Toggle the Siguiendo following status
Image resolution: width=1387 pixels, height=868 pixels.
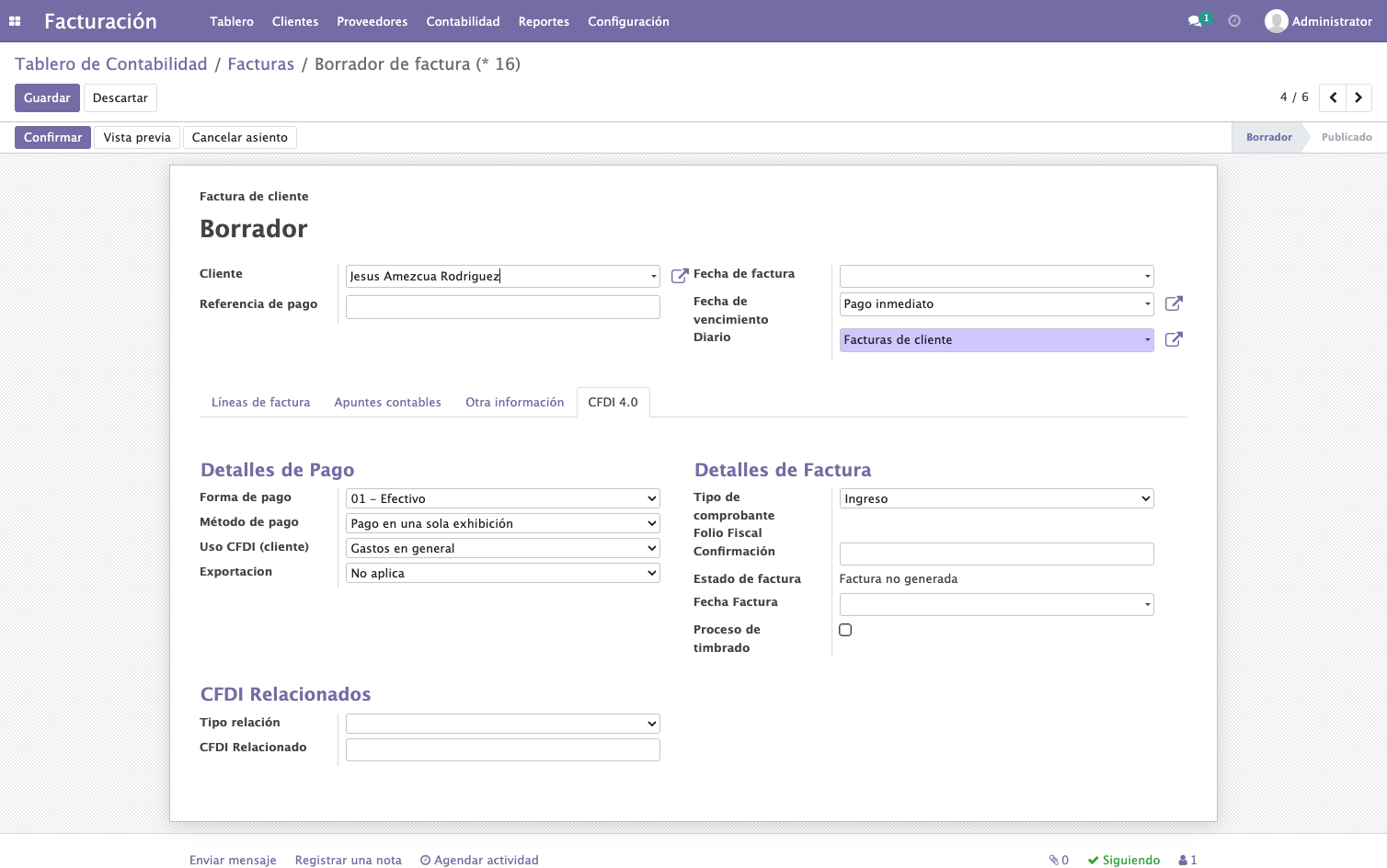1124,860
